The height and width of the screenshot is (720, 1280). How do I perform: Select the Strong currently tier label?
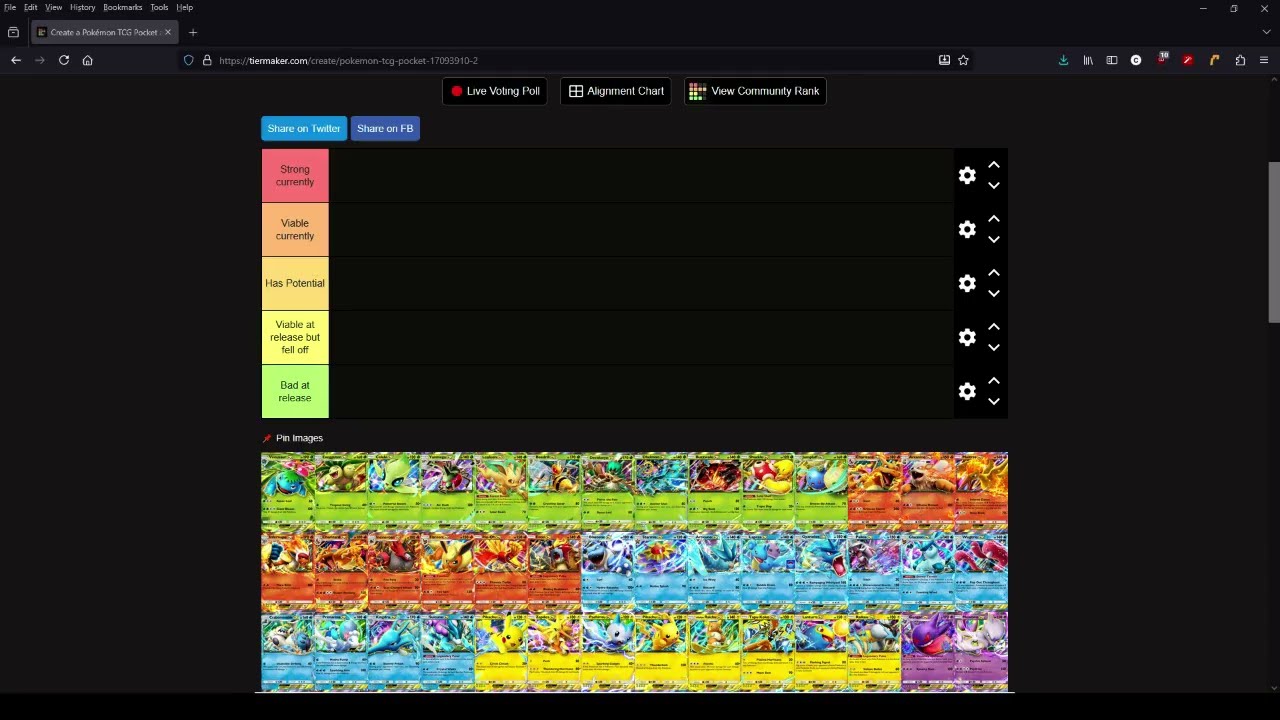(x=295, y=176)
